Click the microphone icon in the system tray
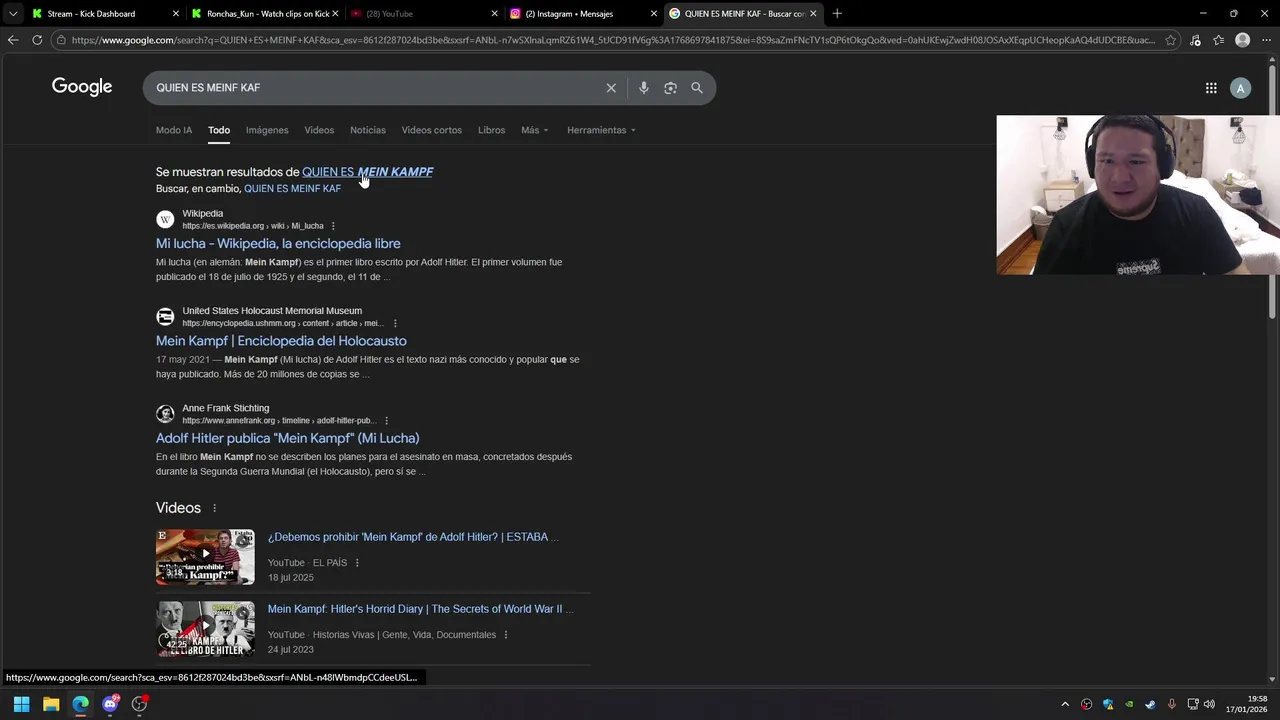 1171,704
